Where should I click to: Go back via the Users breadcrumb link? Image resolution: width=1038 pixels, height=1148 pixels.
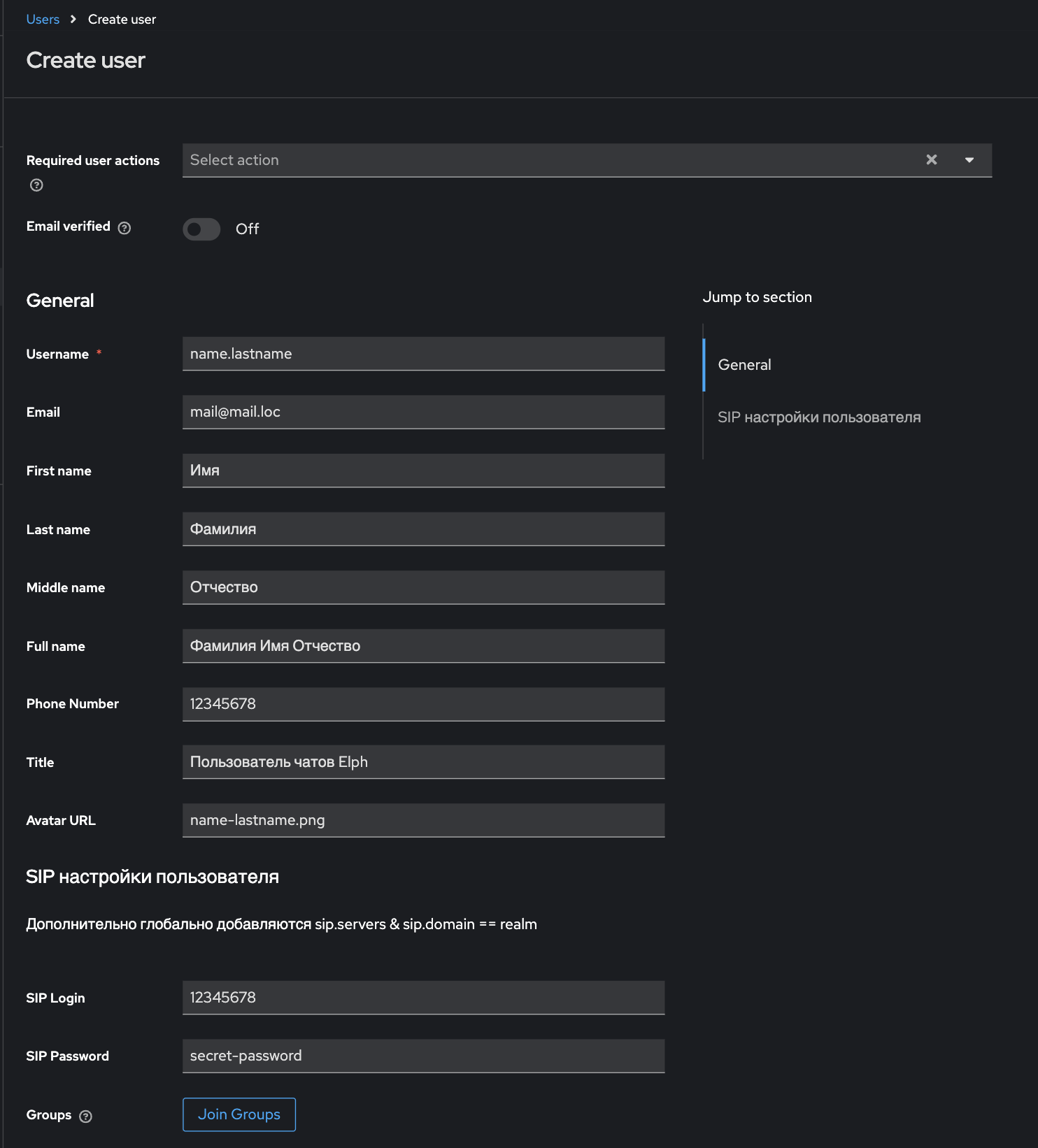(43, 20)
